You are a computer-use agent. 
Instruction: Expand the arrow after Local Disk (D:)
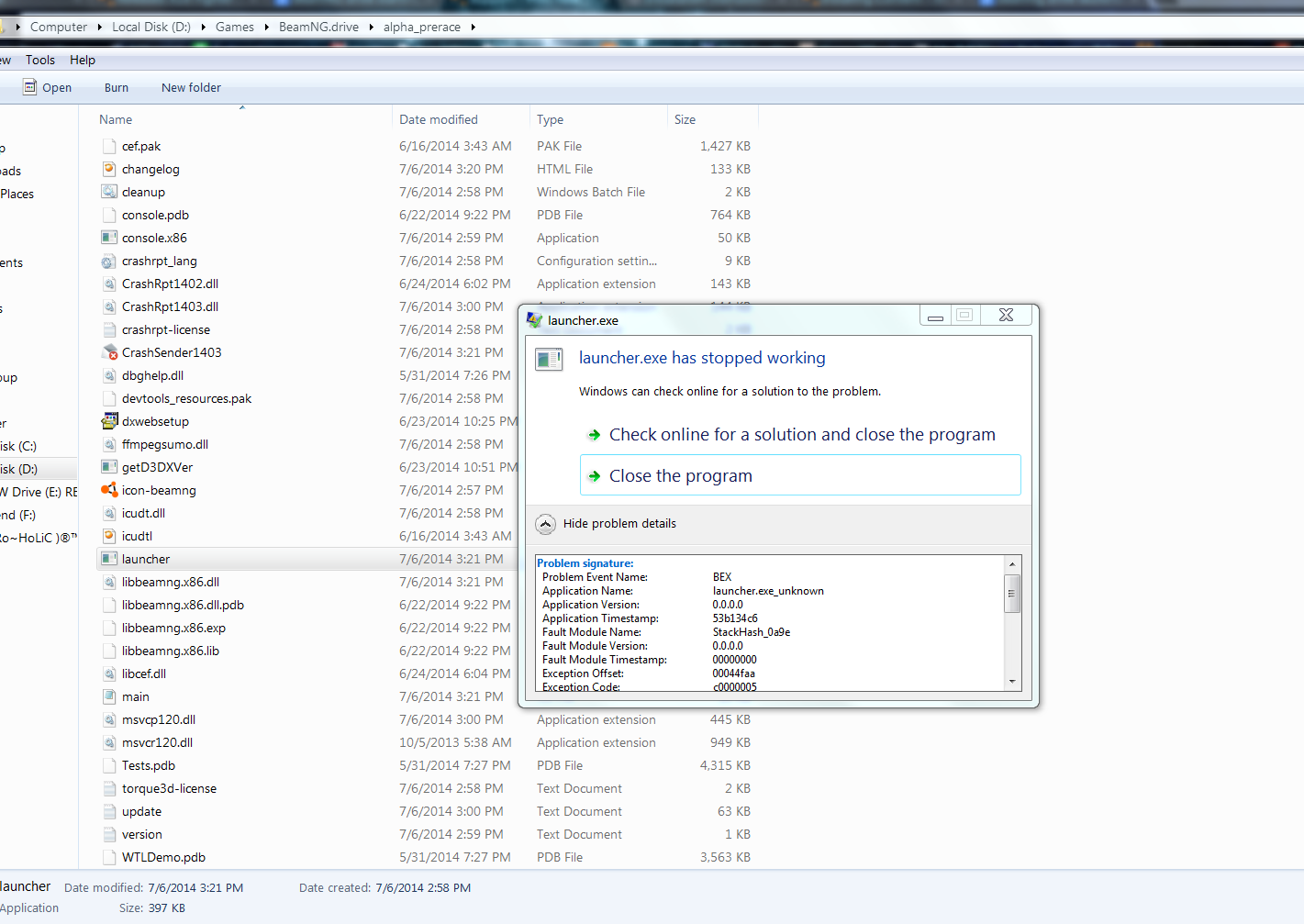click(203, 27)
